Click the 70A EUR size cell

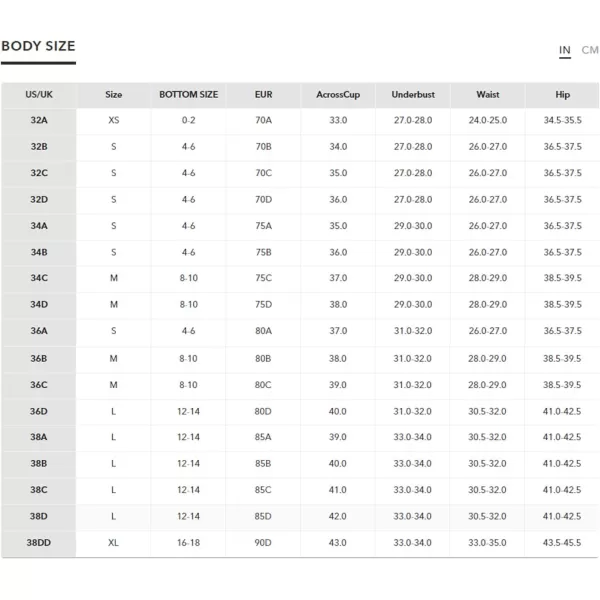pyautogui.click(x=264, y=120)
